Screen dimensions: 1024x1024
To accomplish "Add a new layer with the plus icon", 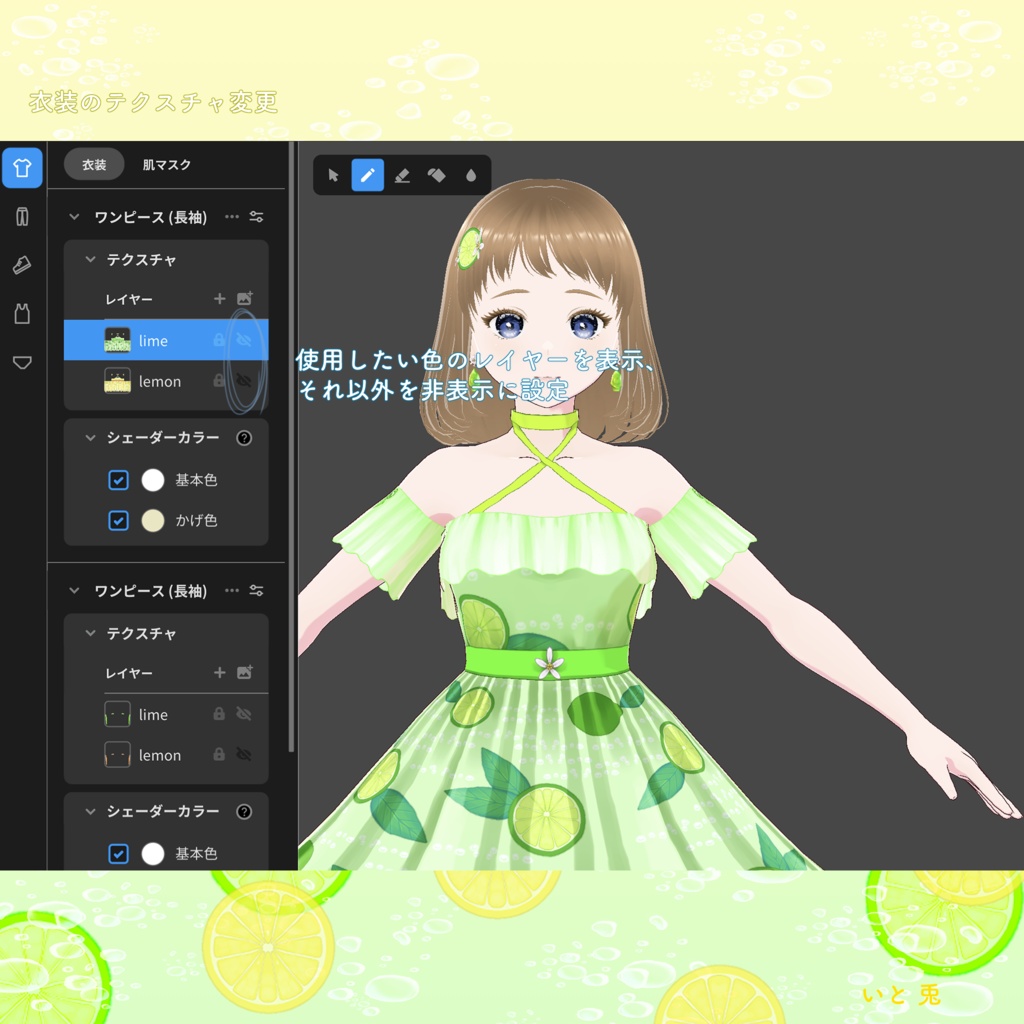I will (219, 298).
